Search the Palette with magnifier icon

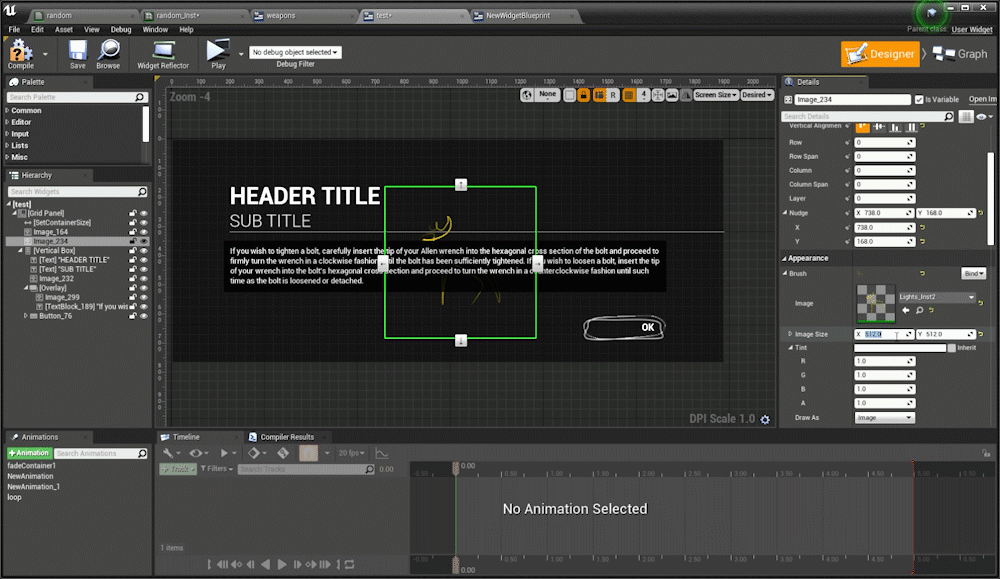140,97
